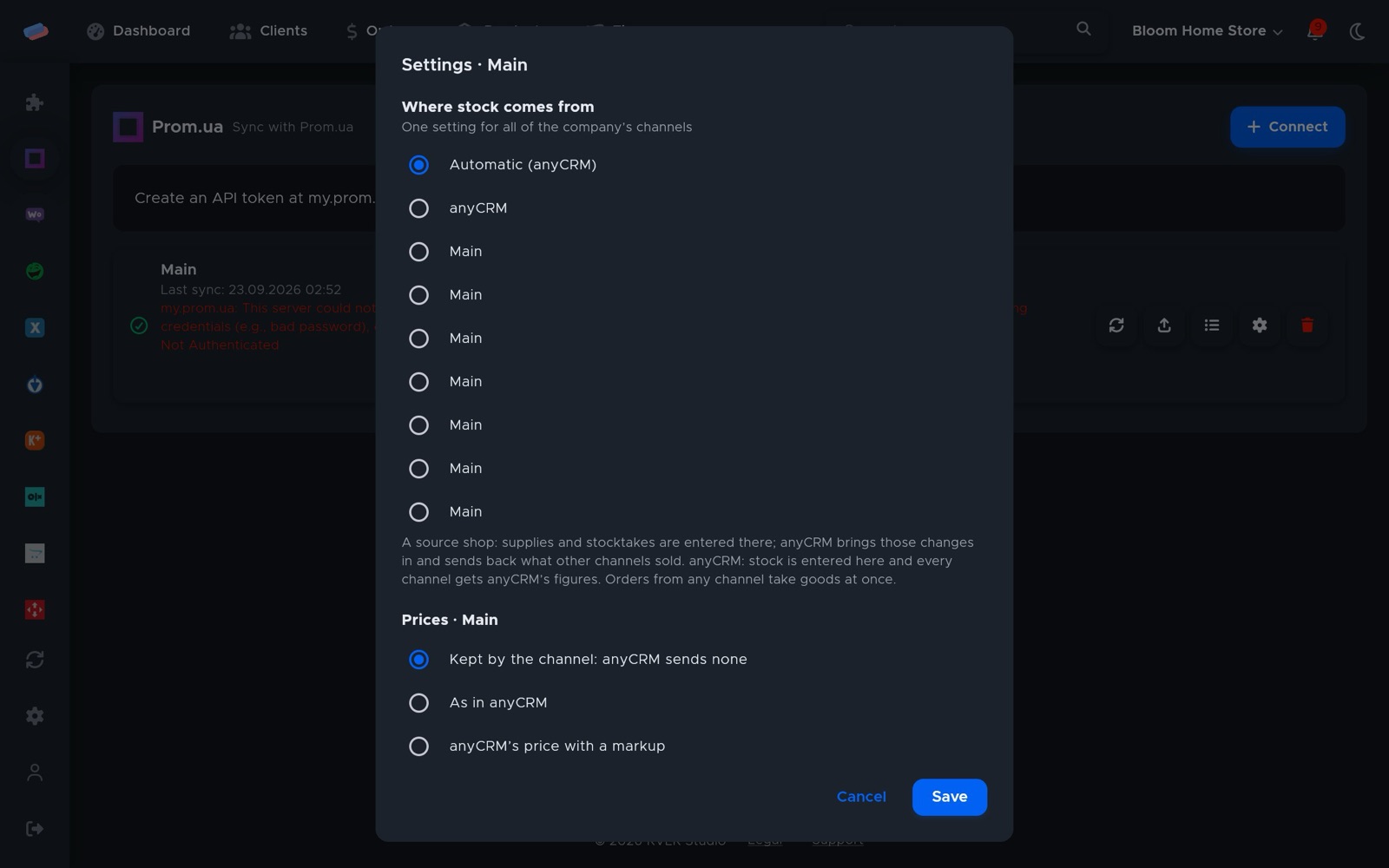Expand the Bloom Home Store dropdown
The height and width of the screenshot is (868, 1389).
point(1207,31)
